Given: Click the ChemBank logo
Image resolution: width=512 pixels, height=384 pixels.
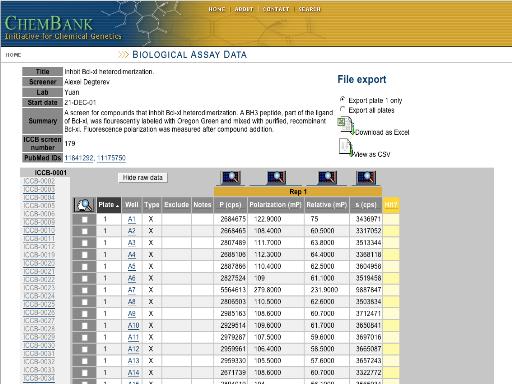Looking at the screenshot, I should (49, 24).
